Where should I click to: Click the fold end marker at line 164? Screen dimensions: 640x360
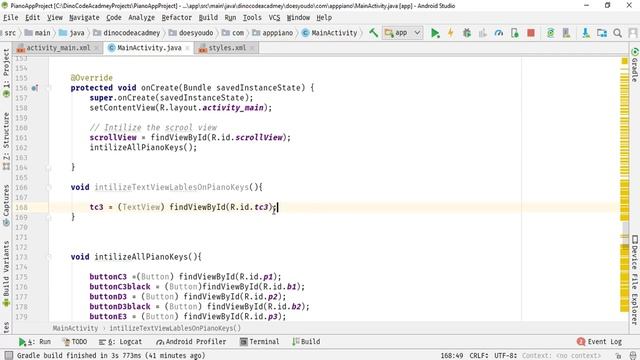tap(48, 167)
